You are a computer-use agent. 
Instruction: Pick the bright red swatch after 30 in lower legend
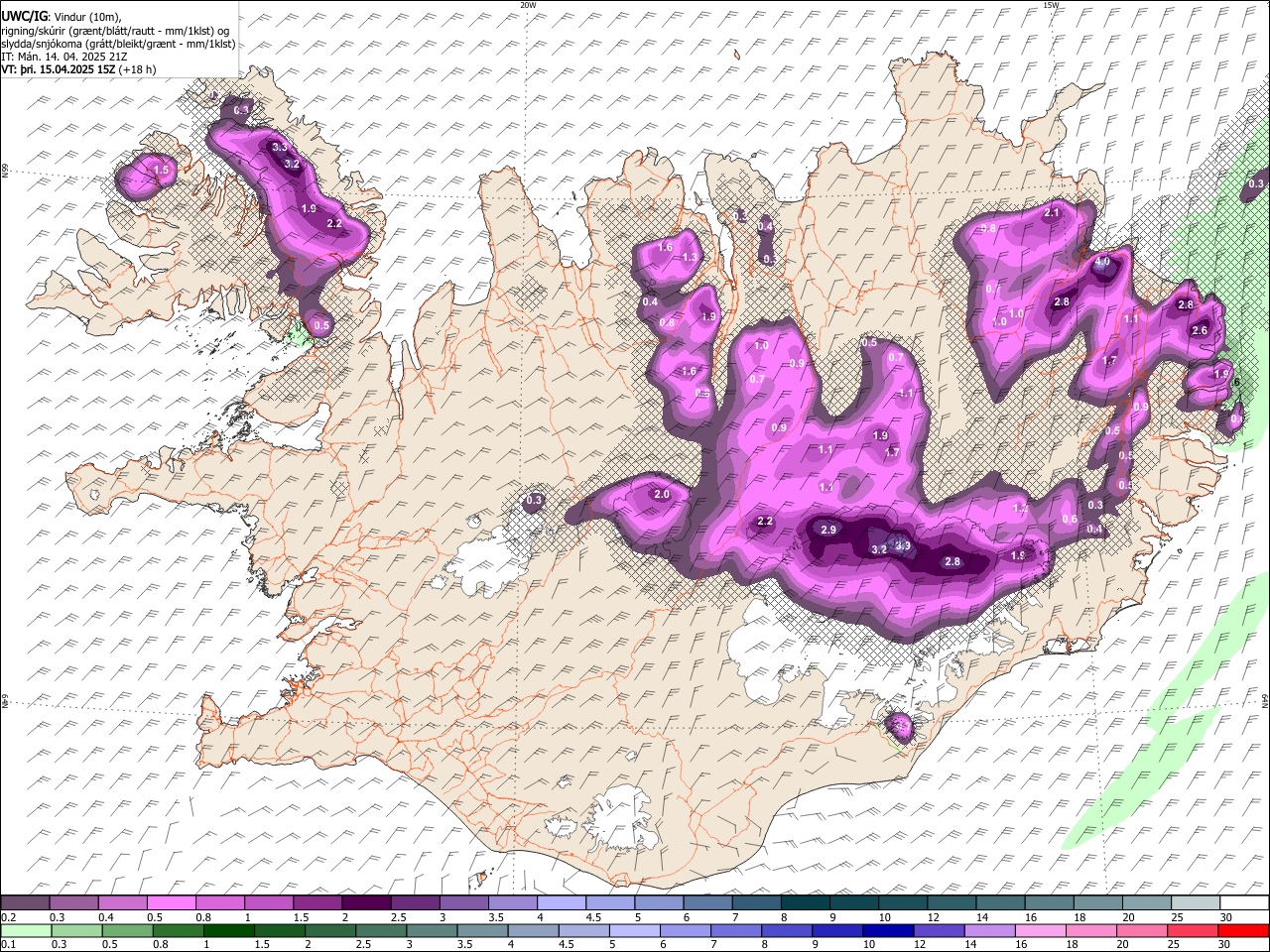tap(1244, 930)
